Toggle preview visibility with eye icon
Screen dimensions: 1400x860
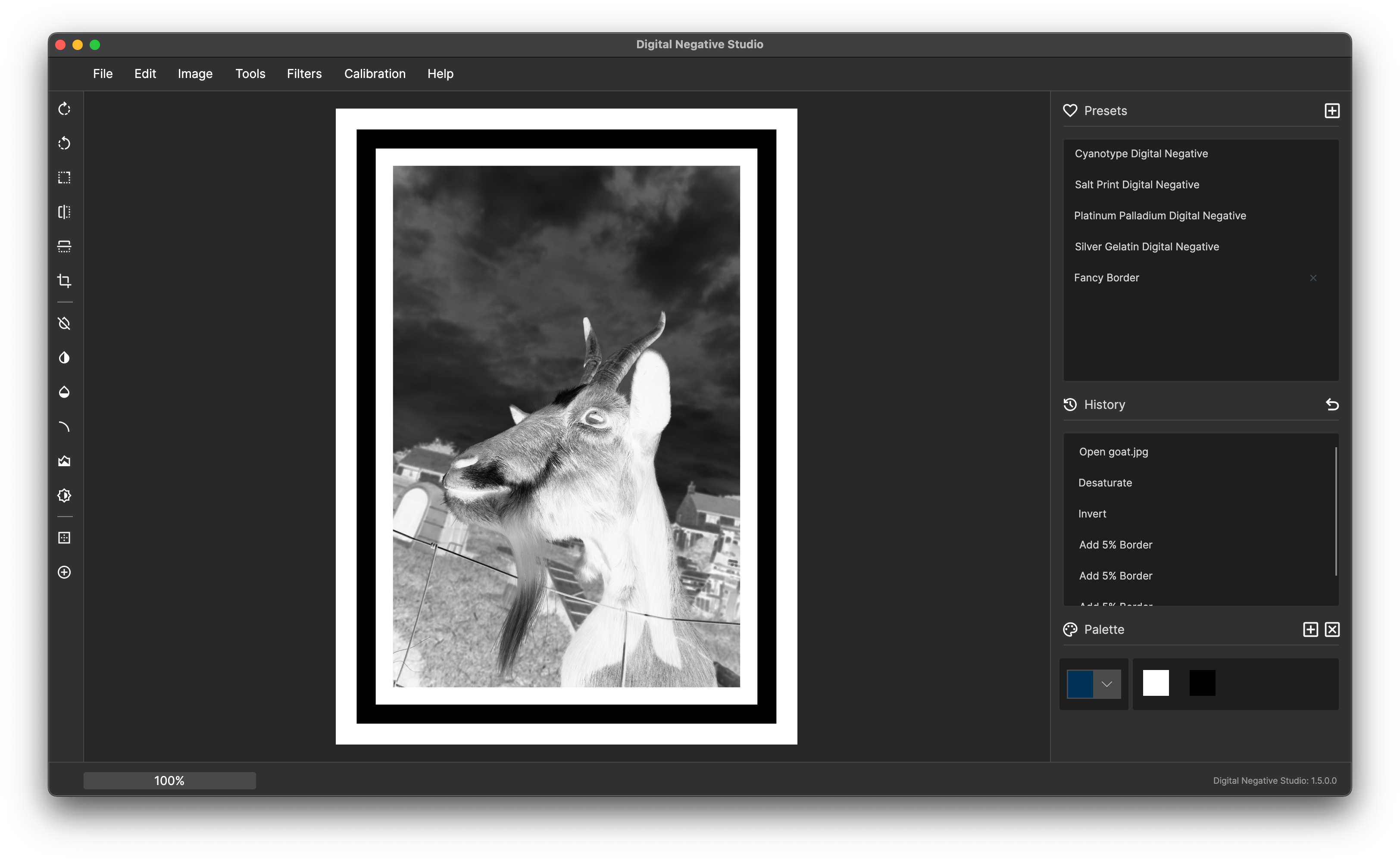pos(64,323)
